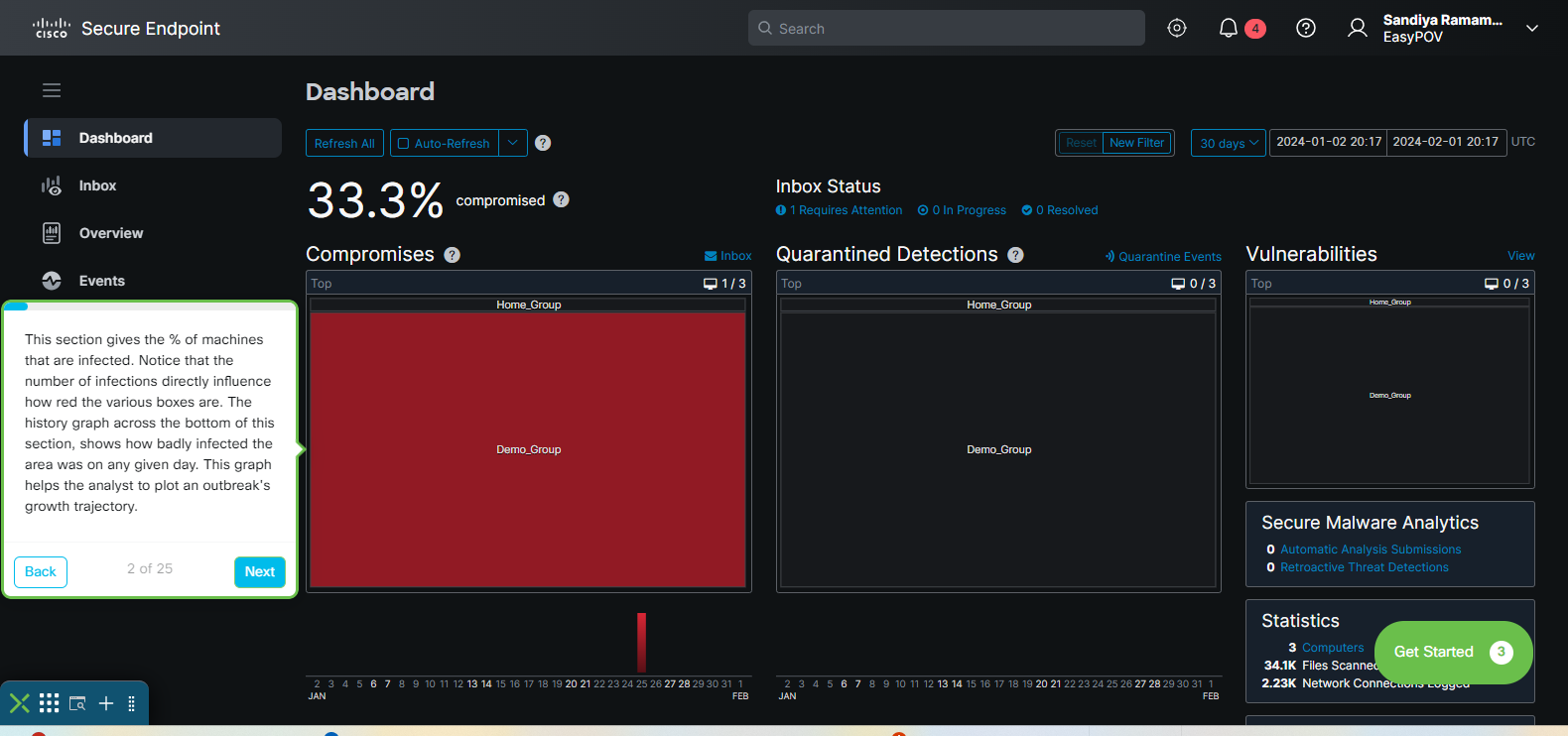Expand the user account menu chevron
1568x736 pixels.
(x=1532, y=28)
